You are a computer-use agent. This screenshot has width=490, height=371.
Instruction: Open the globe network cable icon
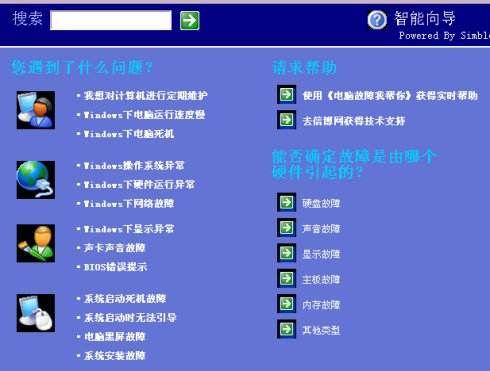click(x=36, y=180)
